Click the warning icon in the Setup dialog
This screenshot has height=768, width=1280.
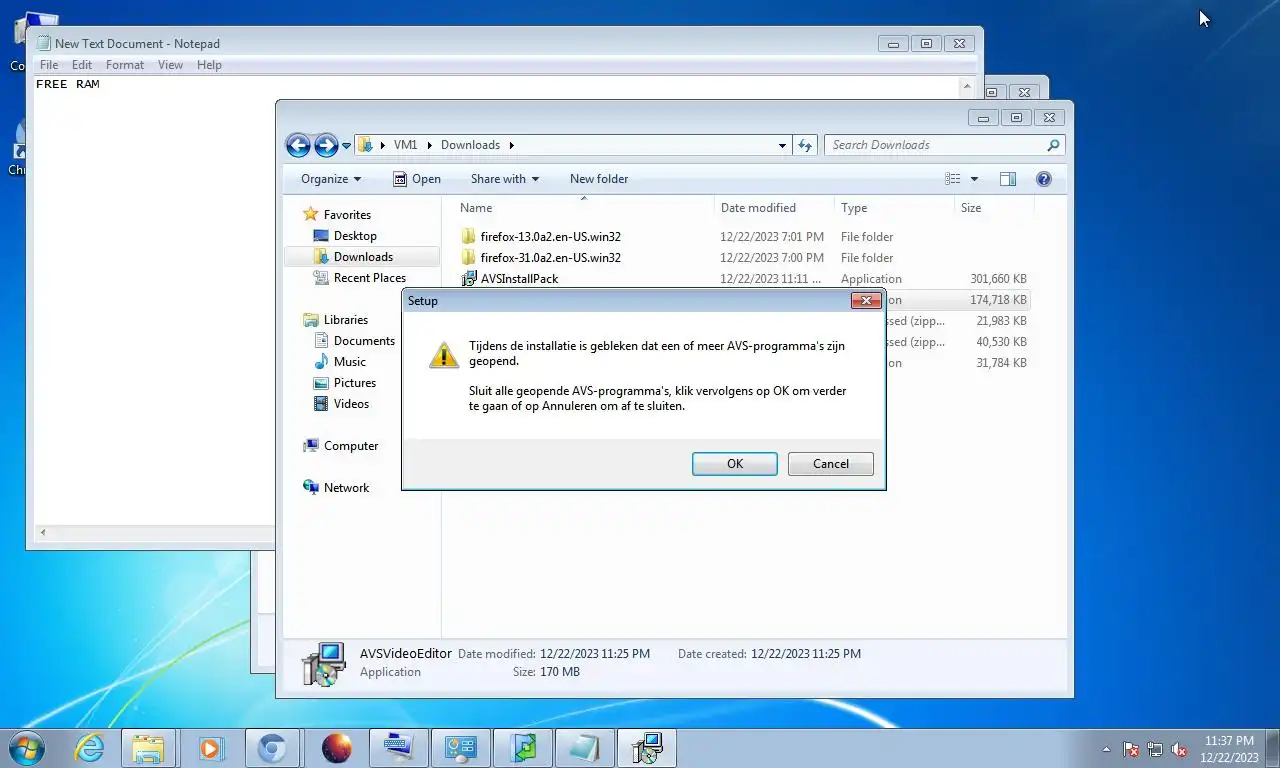(444, 354)
